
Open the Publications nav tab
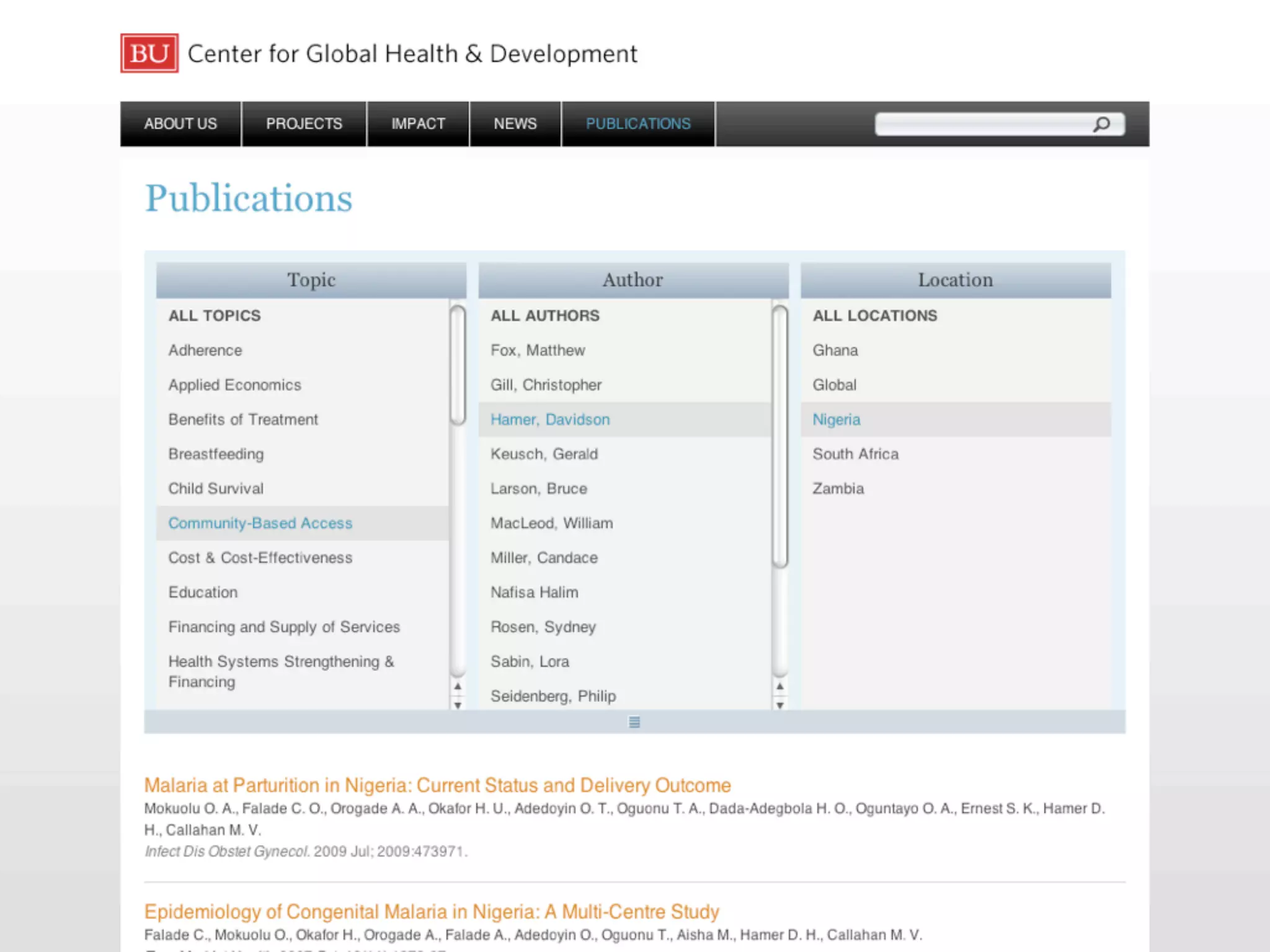coord(638,124)
